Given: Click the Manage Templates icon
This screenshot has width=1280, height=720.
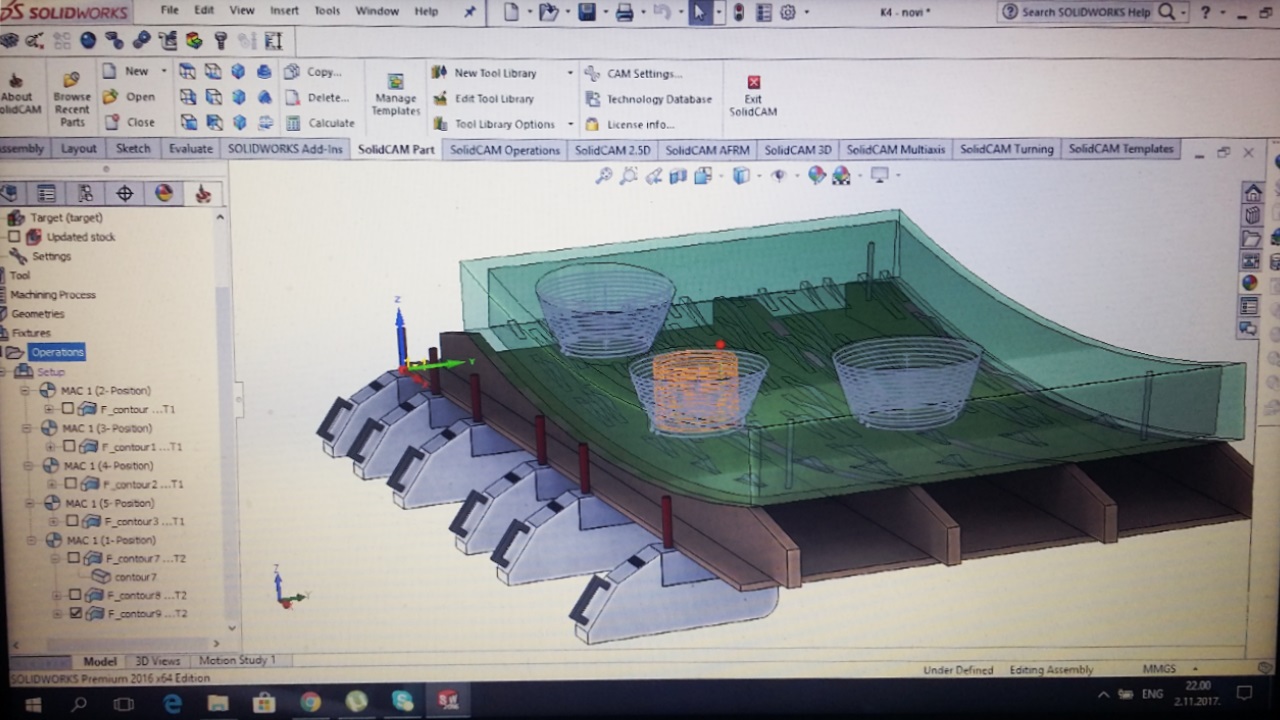Looking at the screenshot, I should [x=395, y=82].
